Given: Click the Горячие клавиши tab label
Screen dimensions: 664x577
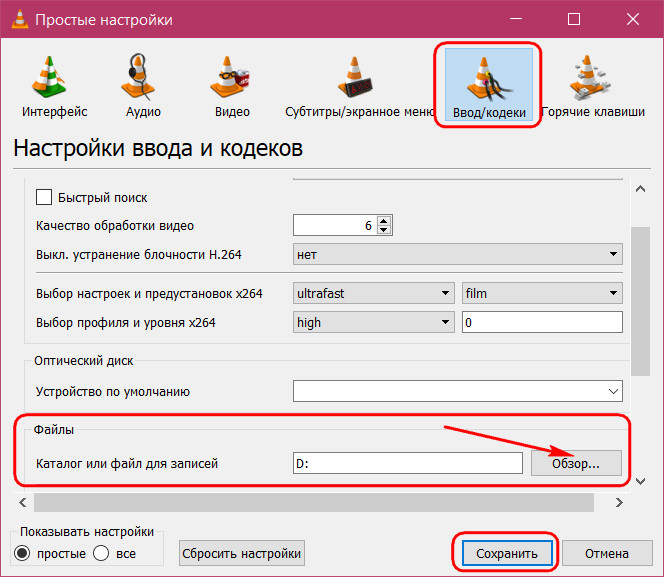Looking at the screenshot, I should (593, 112).
